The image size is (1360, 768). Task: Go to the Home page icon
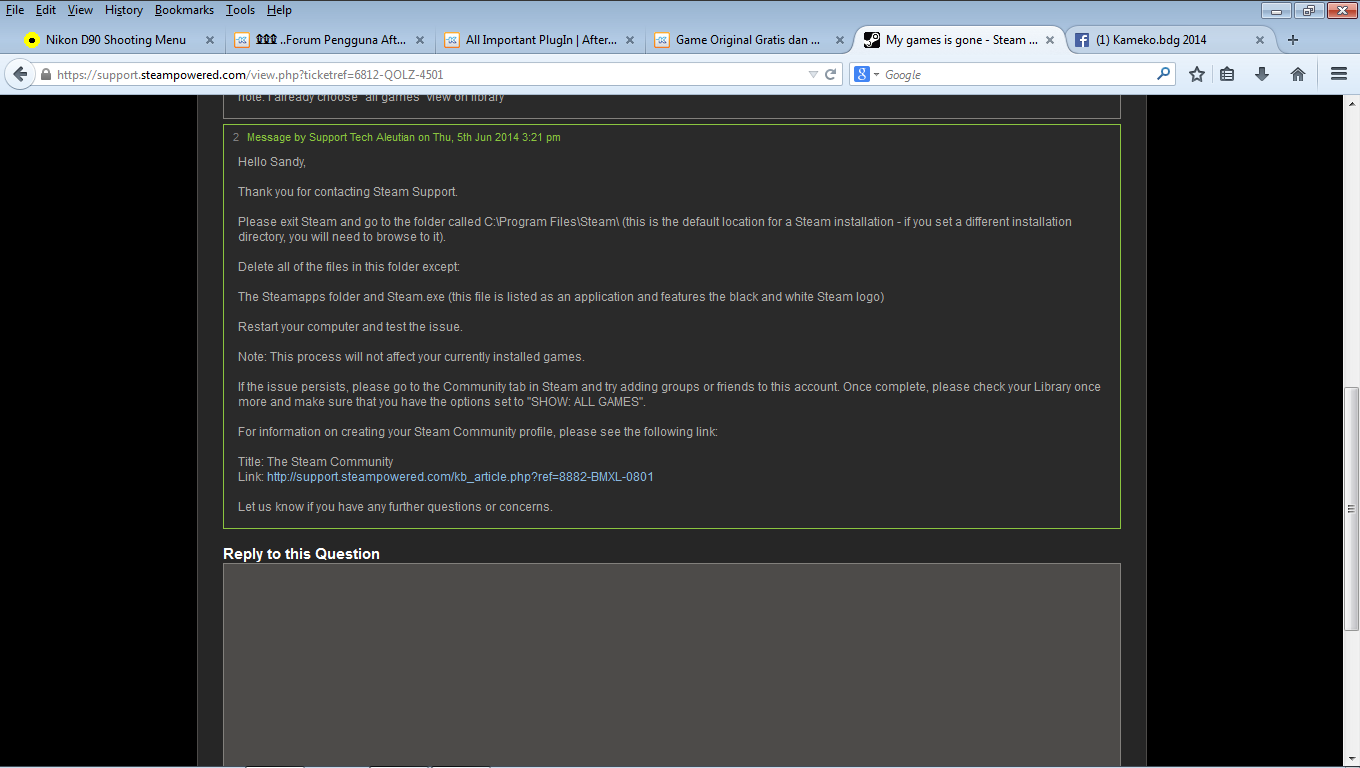point(1298,74)
